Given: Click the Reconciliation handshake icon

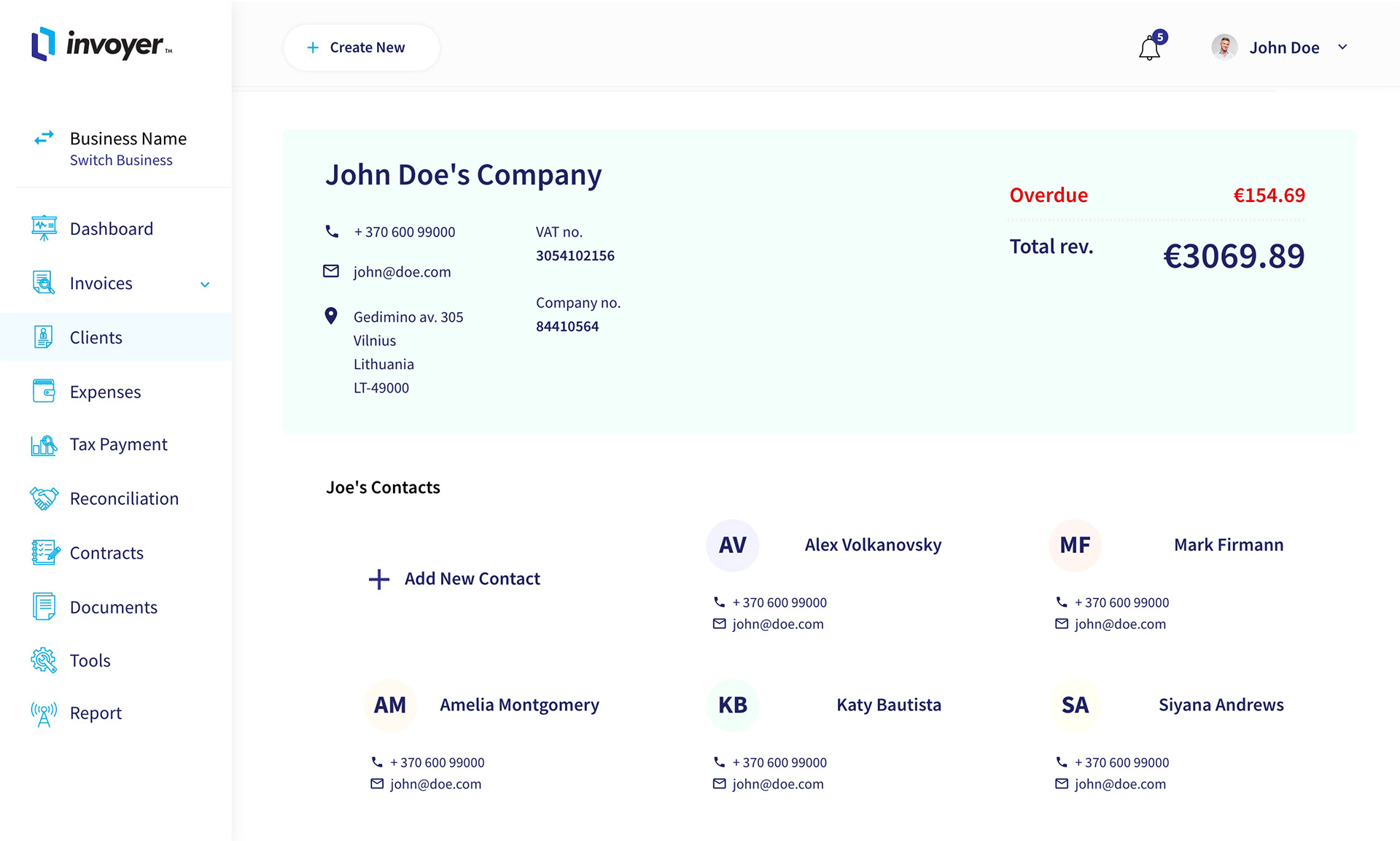Looking at the screenshot, I should point(44,498).
